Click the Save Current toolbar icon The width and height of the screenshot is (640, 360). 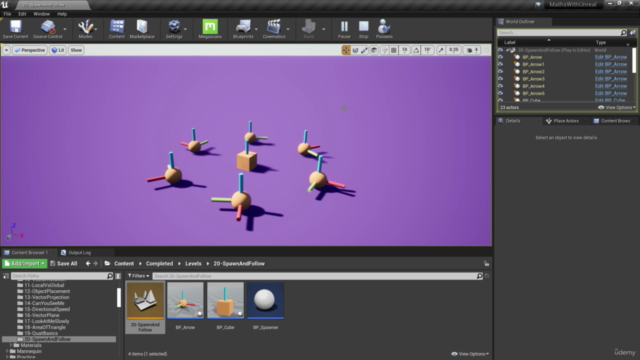point(15,29)
